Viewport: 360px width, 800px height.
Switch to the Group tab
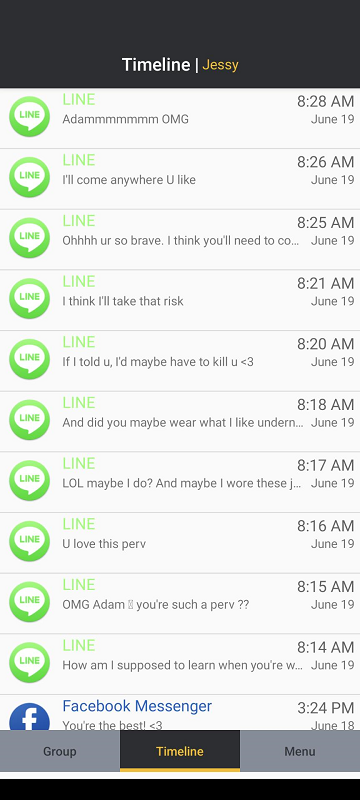60,751
